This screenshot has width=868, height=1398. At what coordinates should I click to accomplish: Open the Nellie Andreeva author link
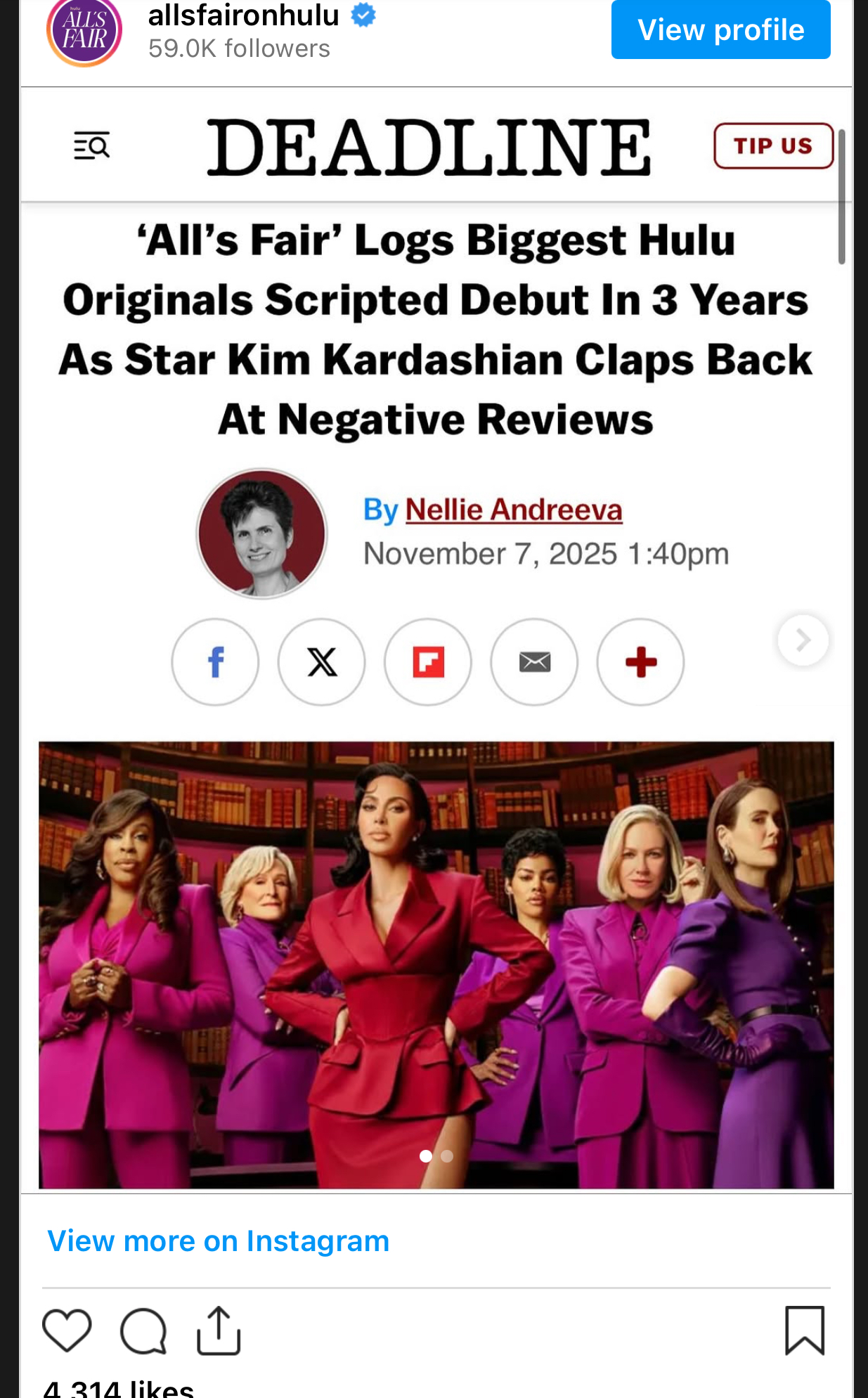tap(514, 510)
